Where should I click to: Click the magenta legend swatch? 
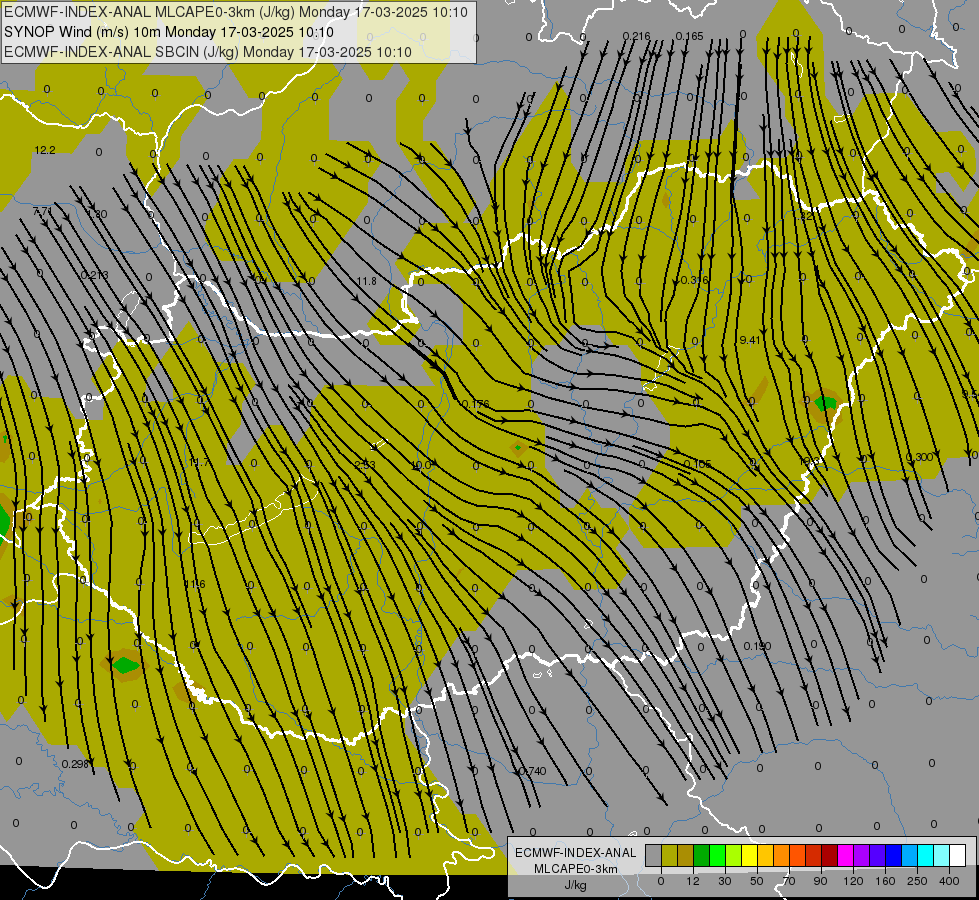pos(846,855)
